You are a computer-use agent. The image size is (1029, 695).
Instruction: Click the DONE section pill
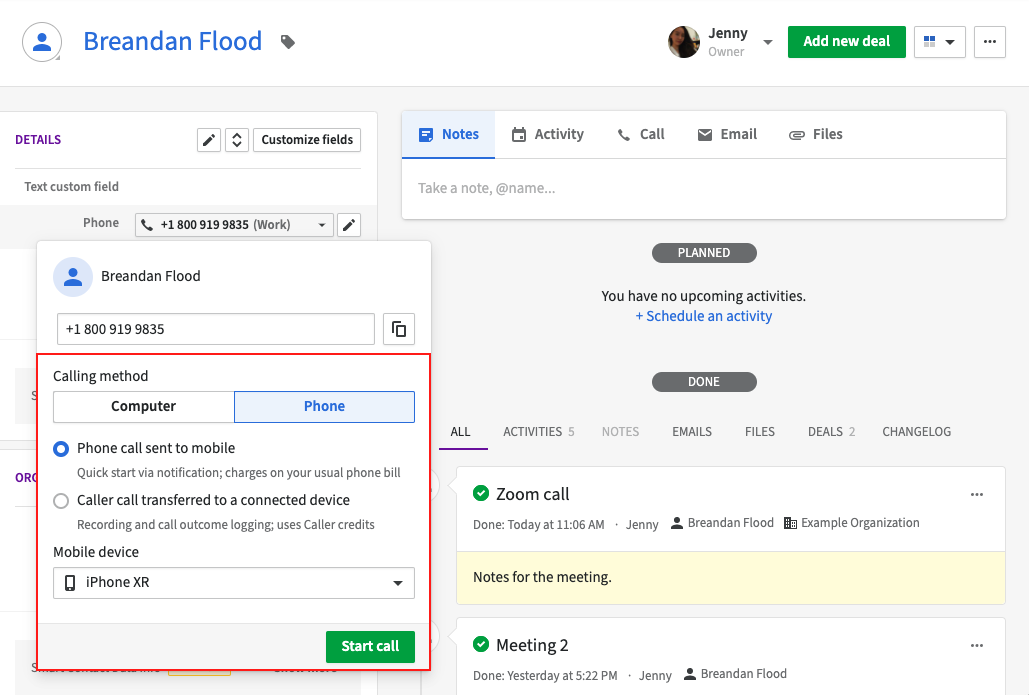(x=704, y=382)
